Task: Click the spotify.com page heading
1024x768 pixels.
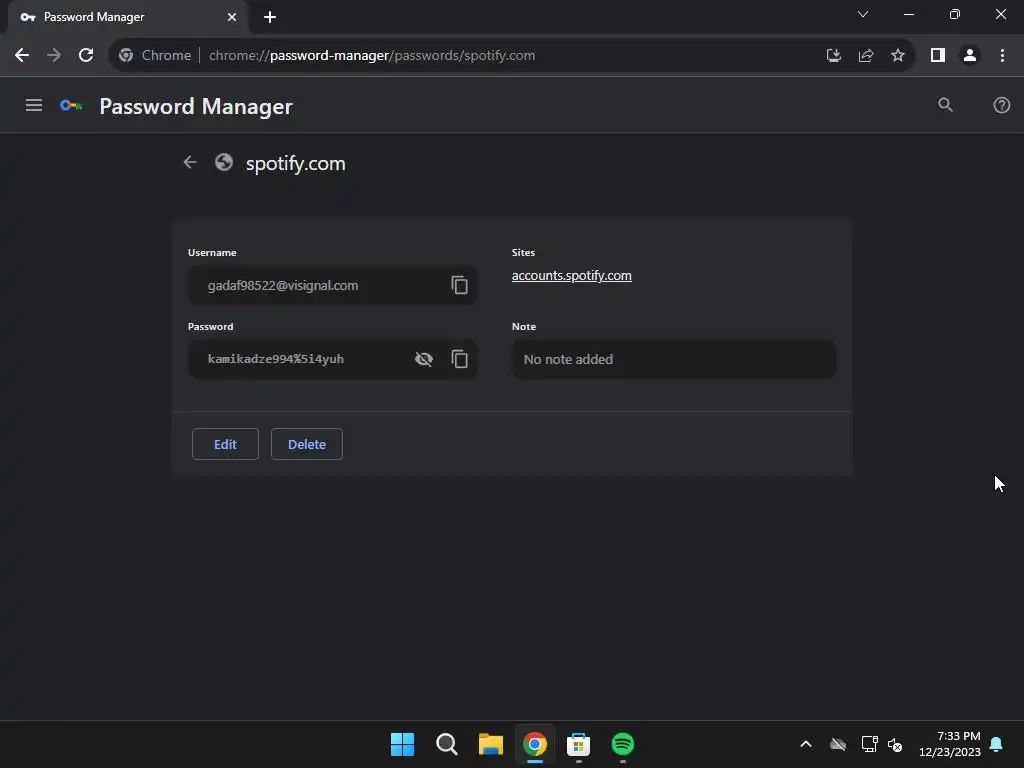Action: 295,163
